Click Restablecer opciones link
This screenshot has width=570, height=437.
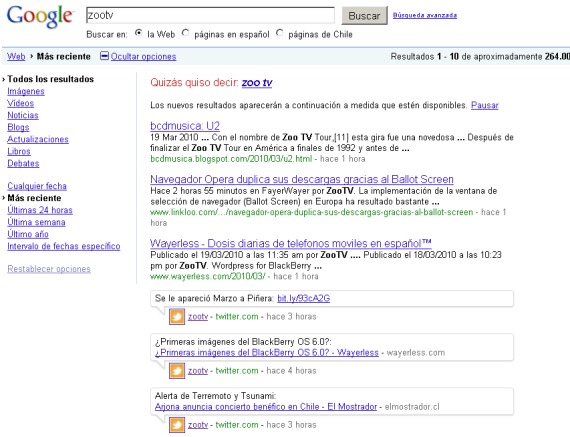[49, 269]
